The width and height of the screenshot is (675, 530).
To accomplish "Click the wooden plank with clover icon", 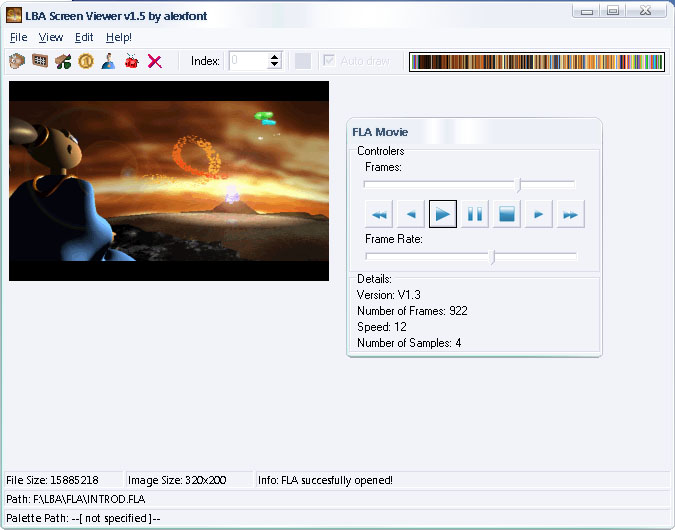I will [x=63, y=61].
